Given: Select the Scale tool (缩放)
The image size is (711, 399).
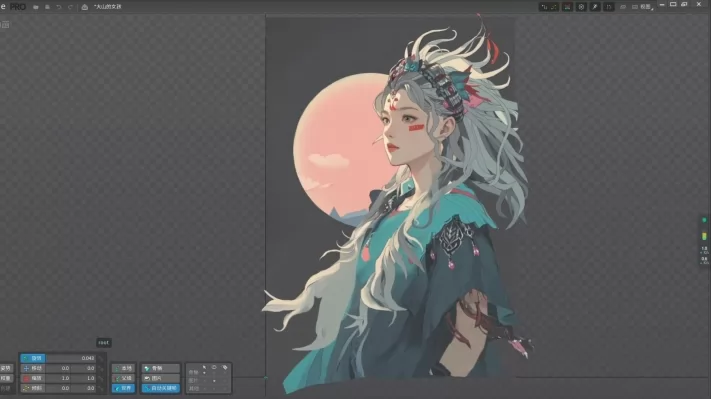Looking at the screenshot, I should click(33, 378).
